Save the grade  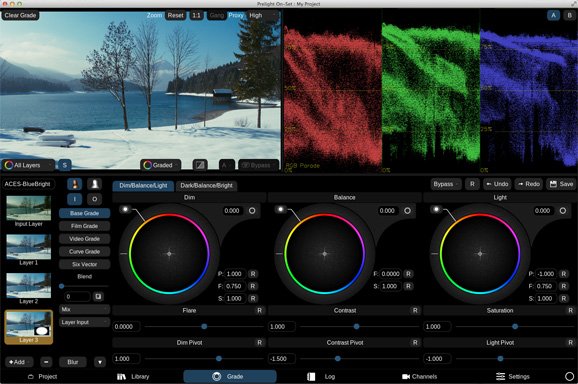click(561, 184)
